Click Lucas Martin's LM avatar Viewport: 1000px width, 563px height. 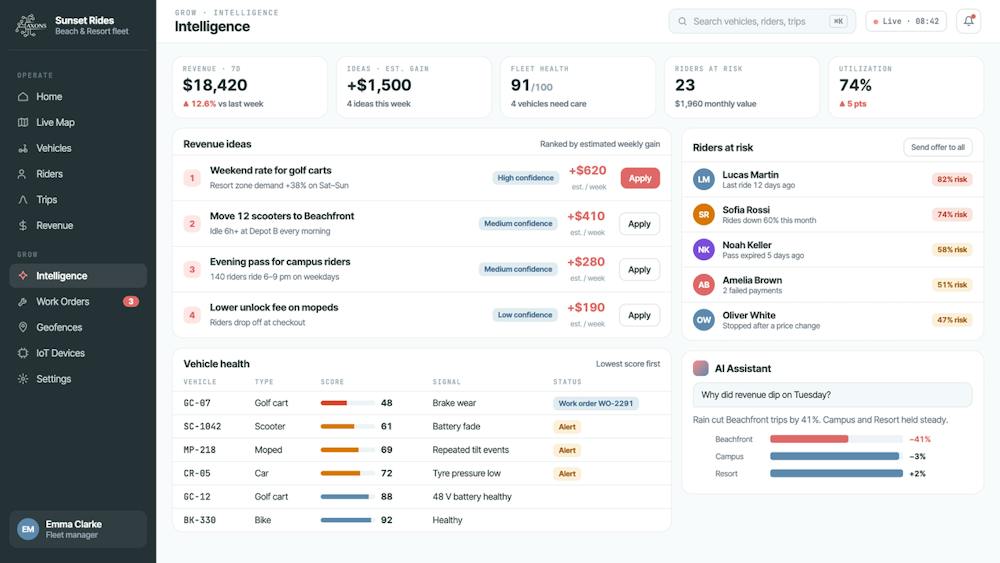click(703, 180)
